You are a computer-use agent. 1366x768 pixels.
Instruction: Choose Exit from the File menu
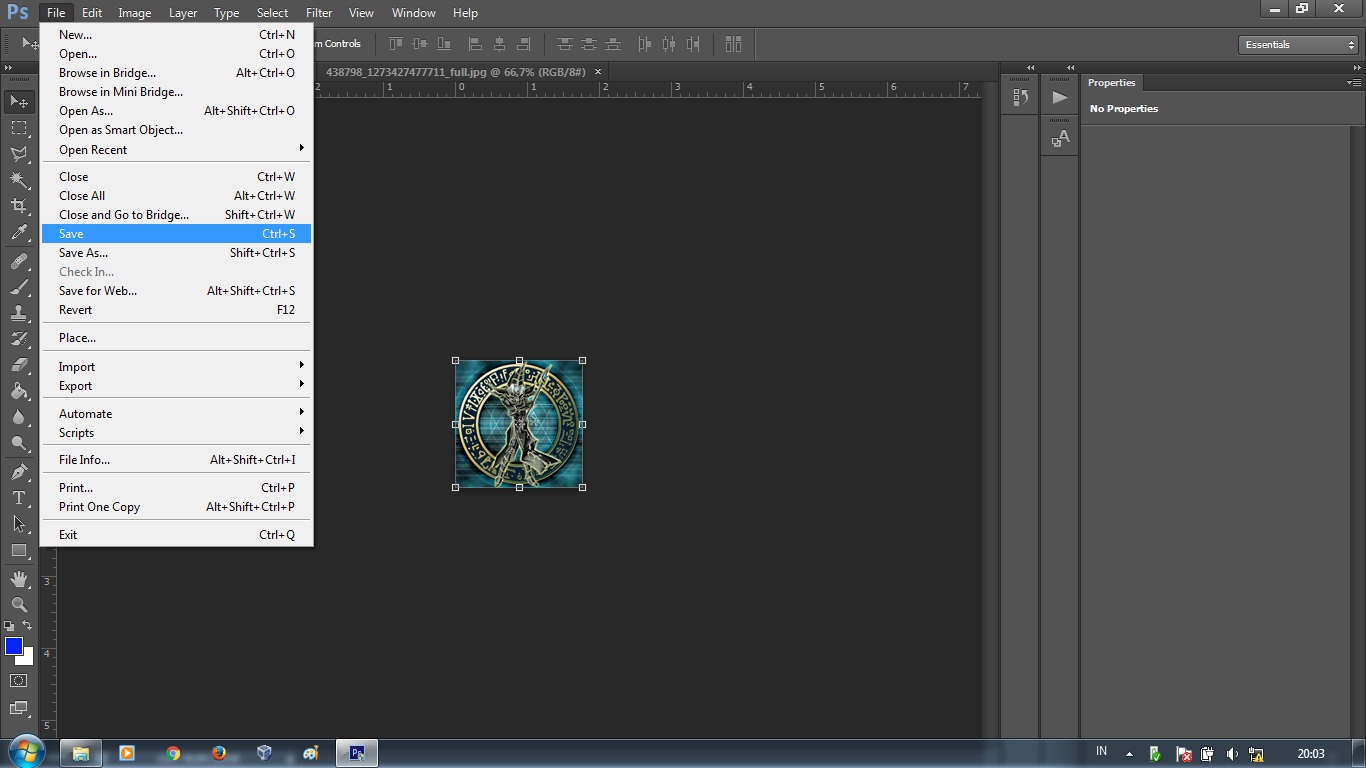[176, 534]
